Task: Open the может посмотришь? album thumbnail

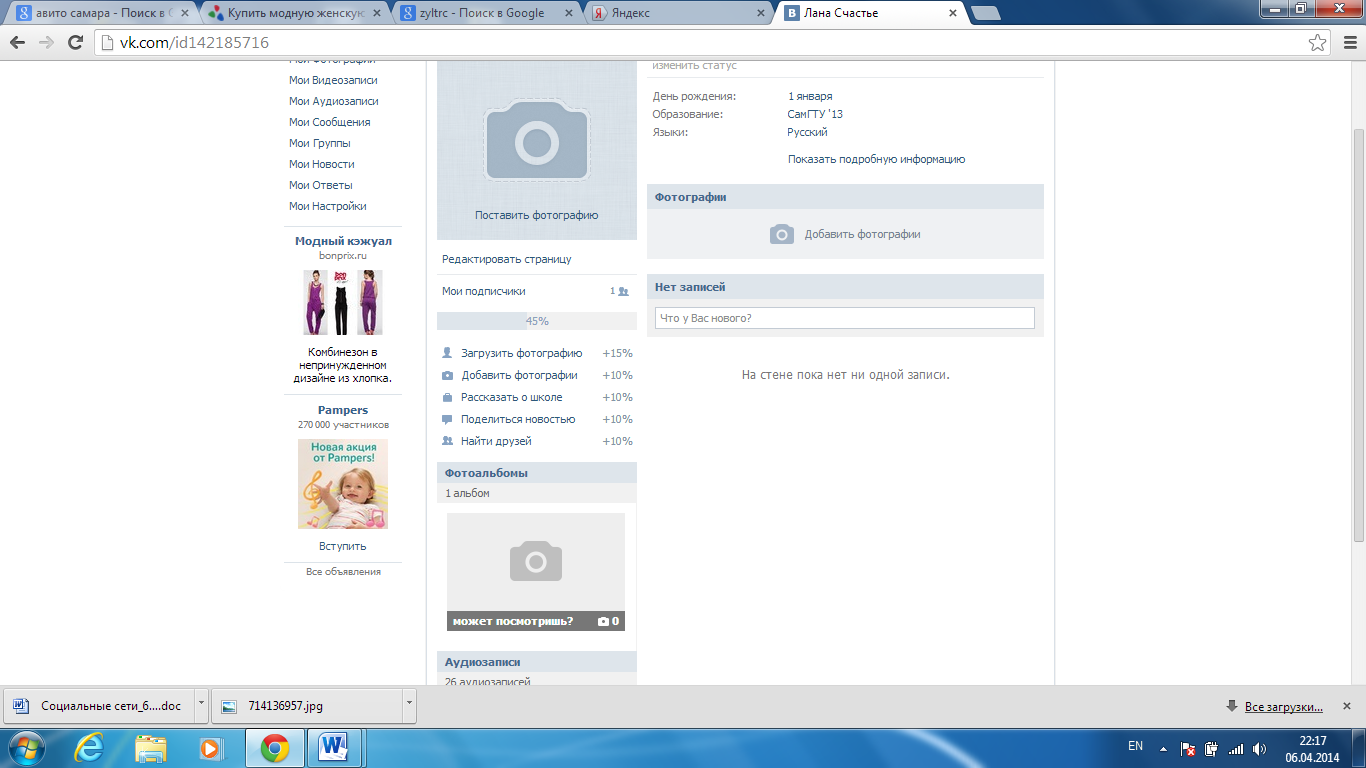Action: click(536, 572)
